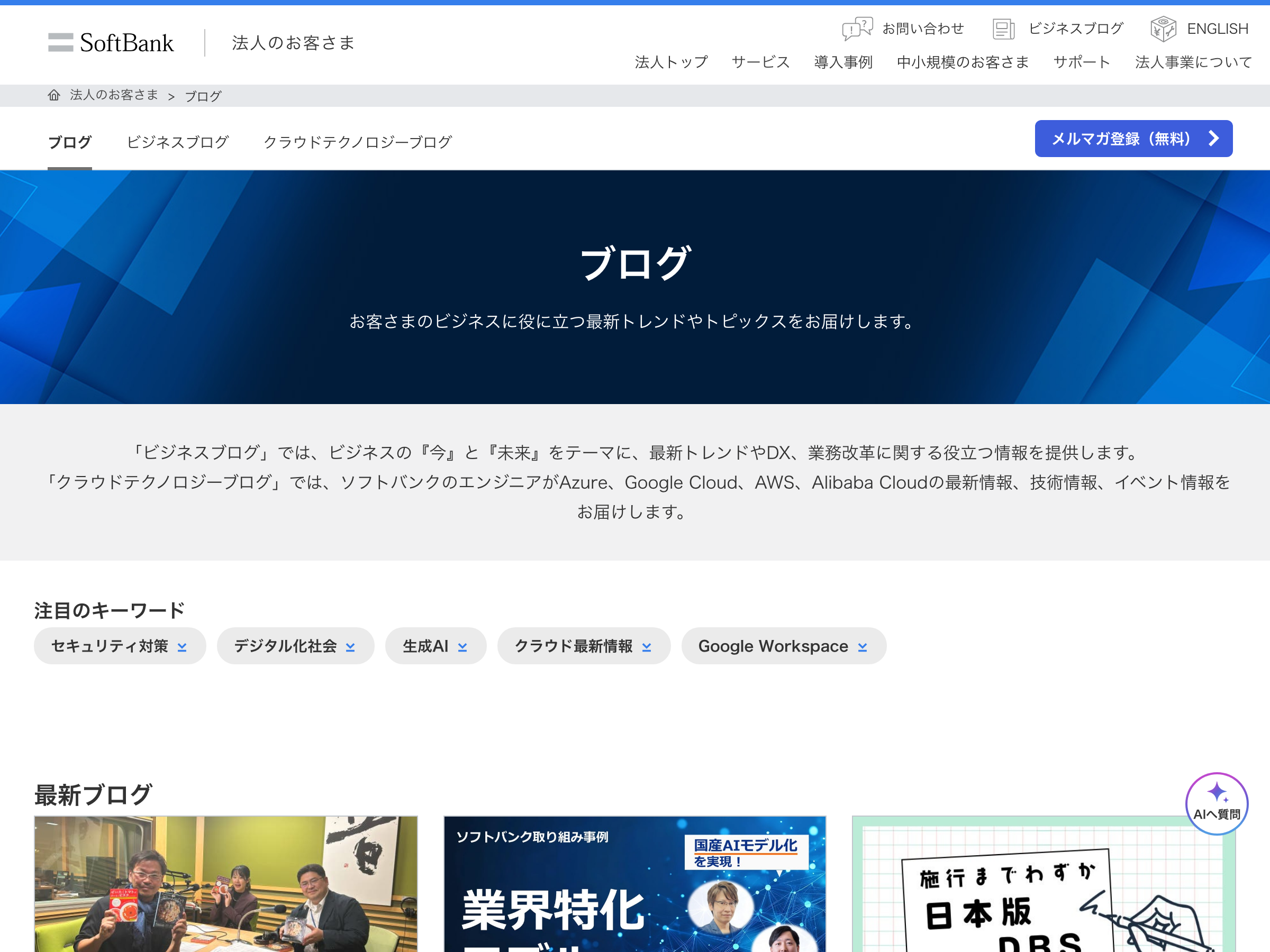Screen dimensions: 1270x952
Task: Click the ブログ hero banner title
Action: [635, 263]
